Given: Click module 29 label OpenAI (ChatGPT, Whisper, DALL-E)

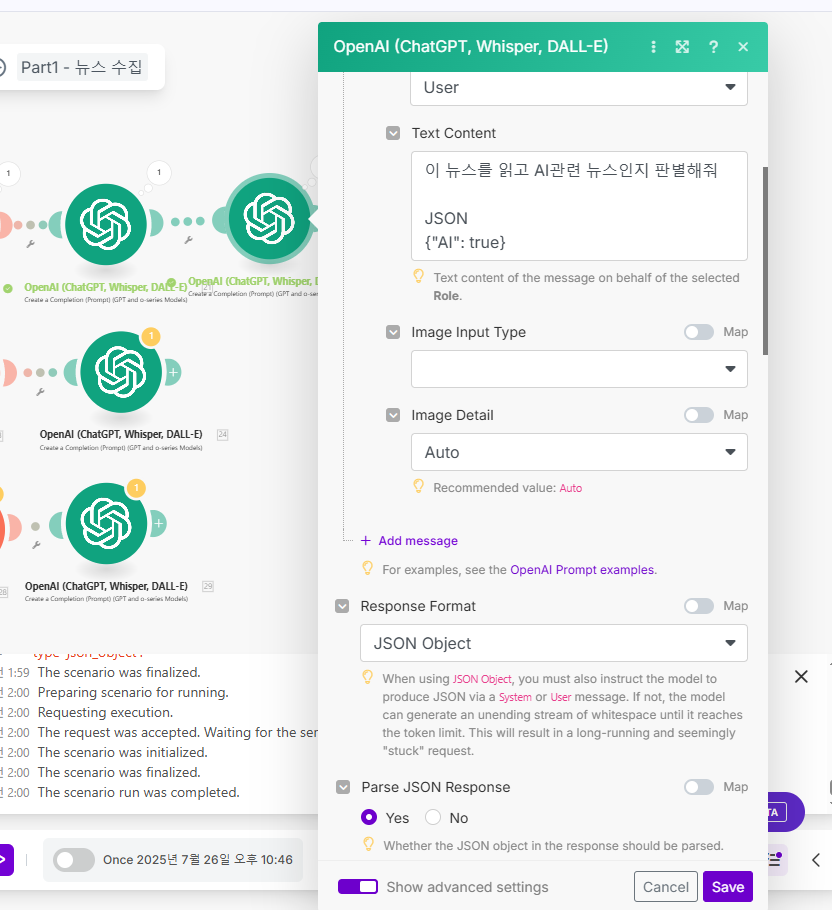Looking at the screenshot, I should pyautogui.click(x=106, y=586).
